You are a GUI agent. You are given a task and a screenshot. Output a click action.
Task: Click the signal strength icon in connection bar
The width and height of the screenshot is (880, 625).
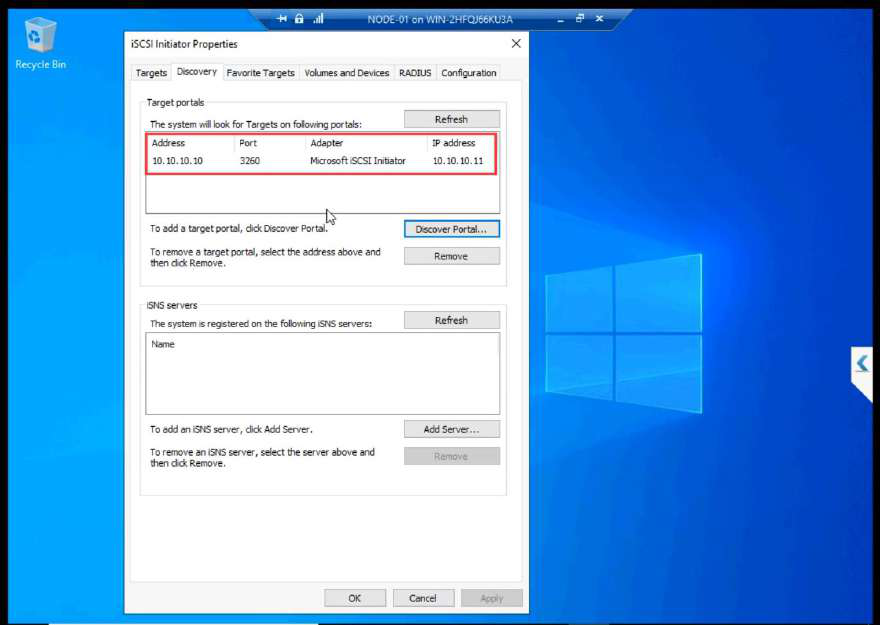click(318, 19)
